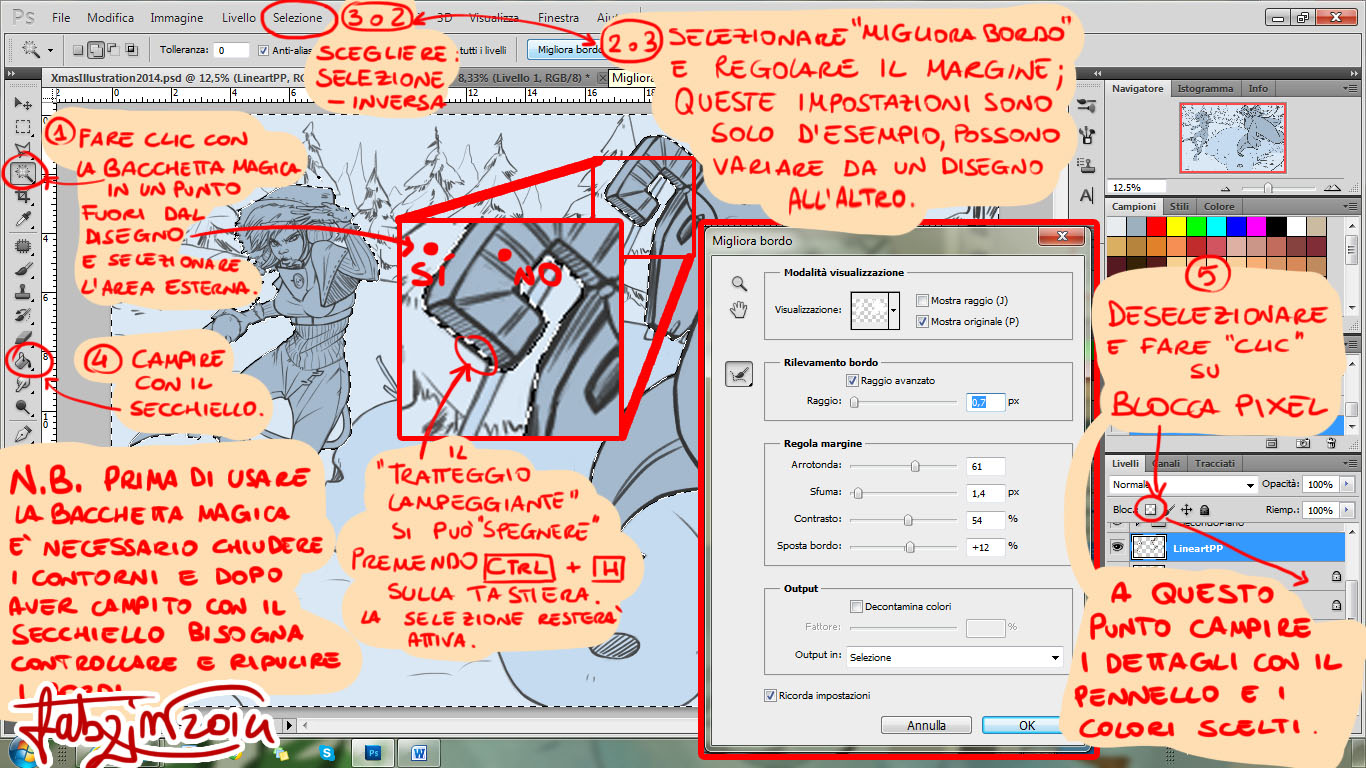Open the Livelli panel options menu
1366x768 pixels.
[1349, 464]
